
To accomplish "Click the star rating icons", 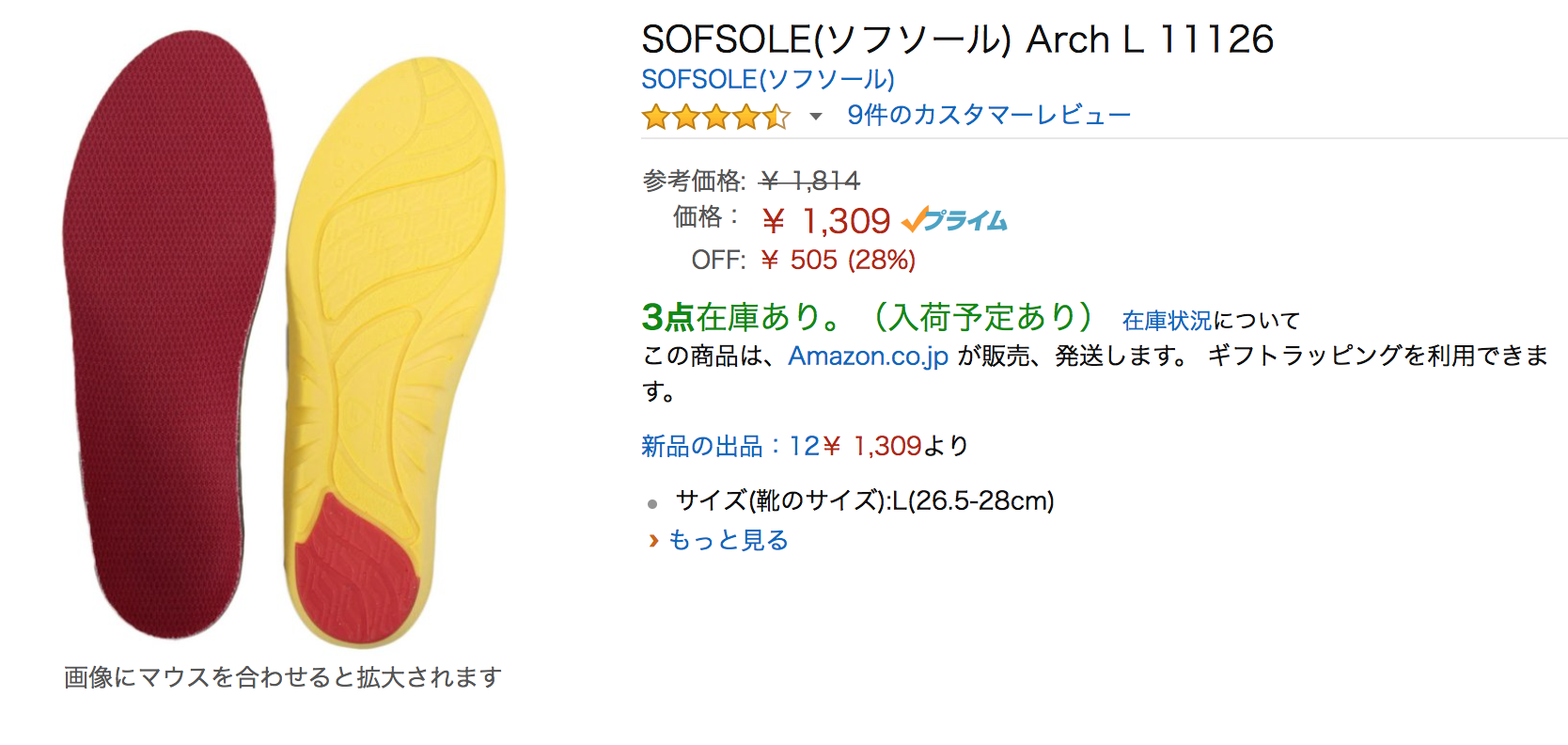I will pos(715,117).
